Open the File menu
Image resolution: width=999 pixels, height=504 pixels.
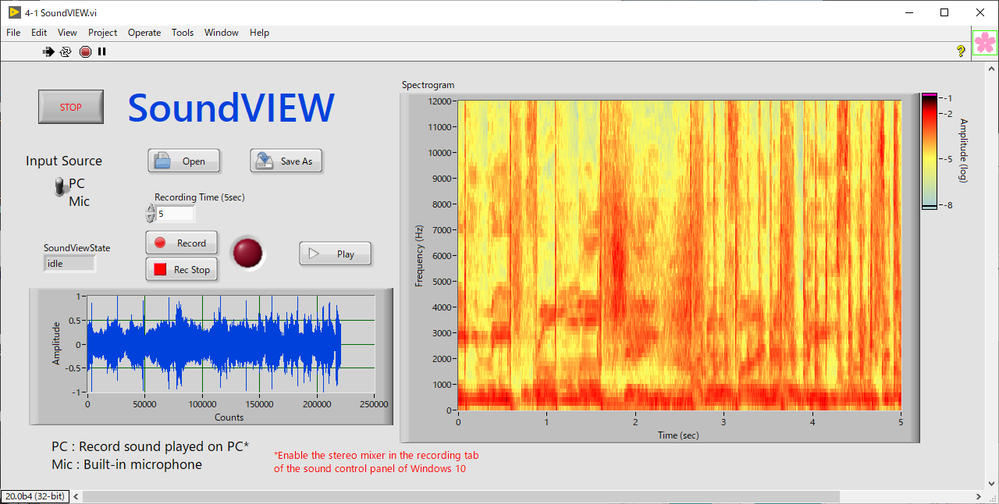tap(13, 32)
